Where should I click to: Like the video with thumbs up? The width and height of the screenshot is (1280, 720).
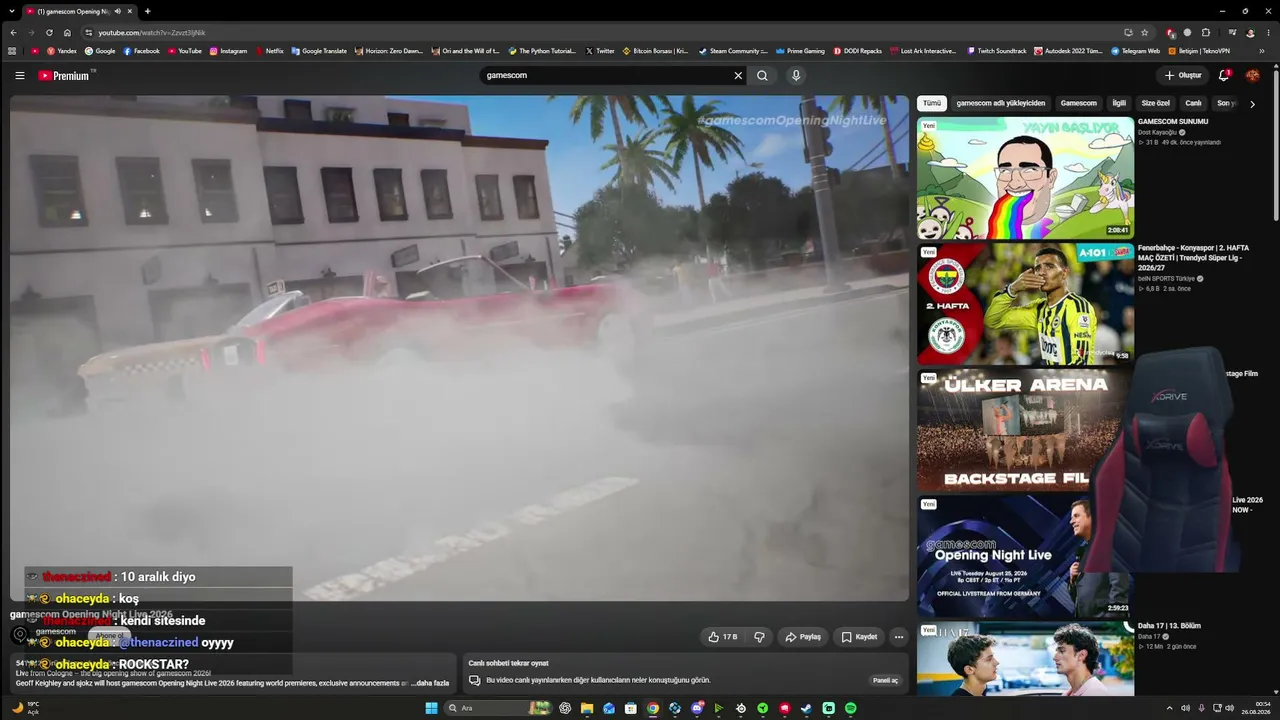723,637
